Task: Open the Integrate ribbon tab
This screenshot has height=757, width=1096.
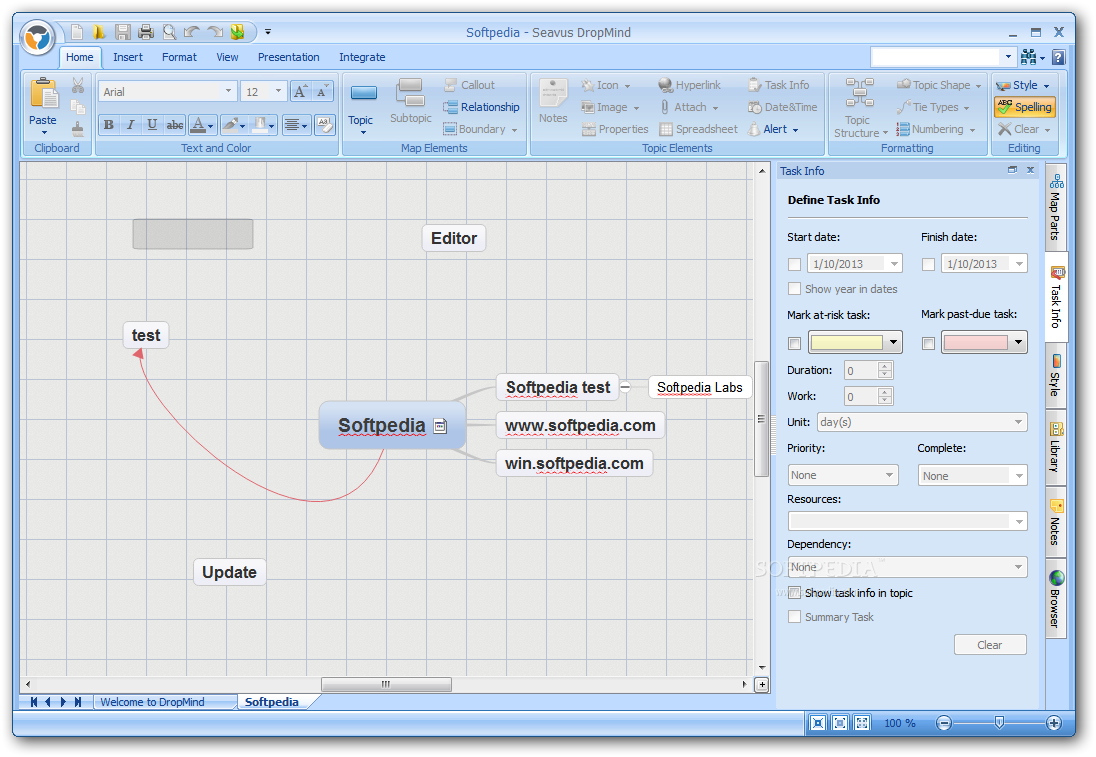Action: pos(362,57)
